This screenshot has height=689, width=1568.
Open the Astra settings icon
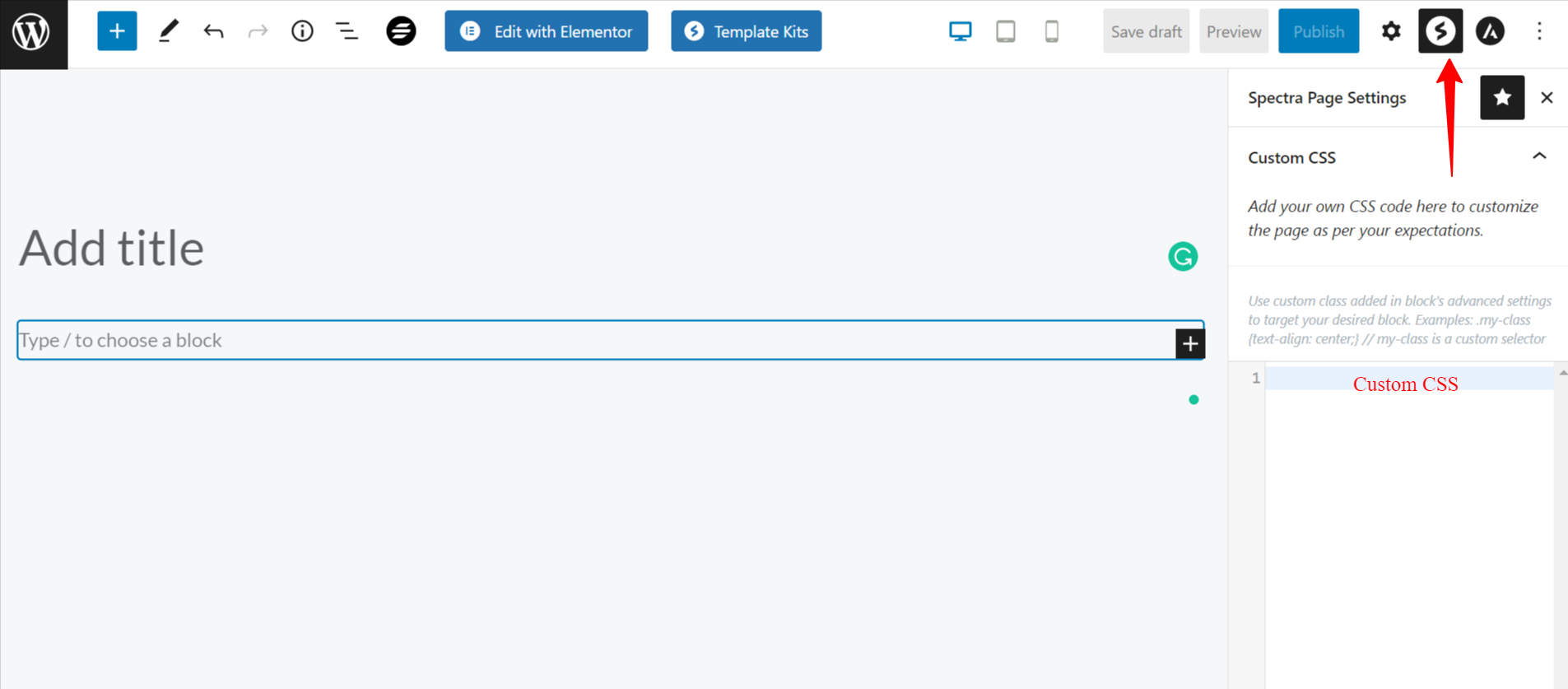coord(1490,31)
